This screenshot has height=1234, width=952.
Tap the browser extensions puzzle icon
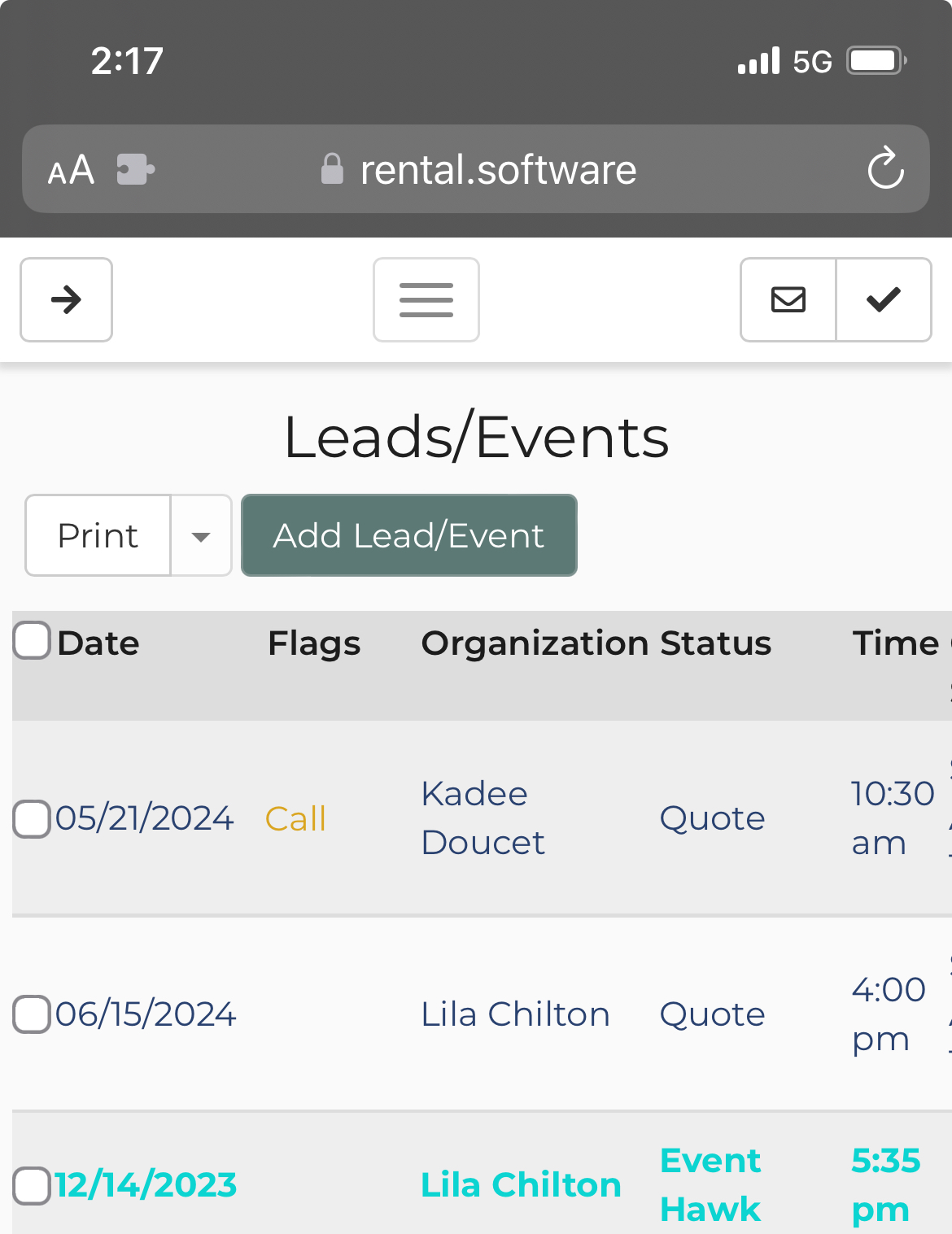(x=135, y=169)
